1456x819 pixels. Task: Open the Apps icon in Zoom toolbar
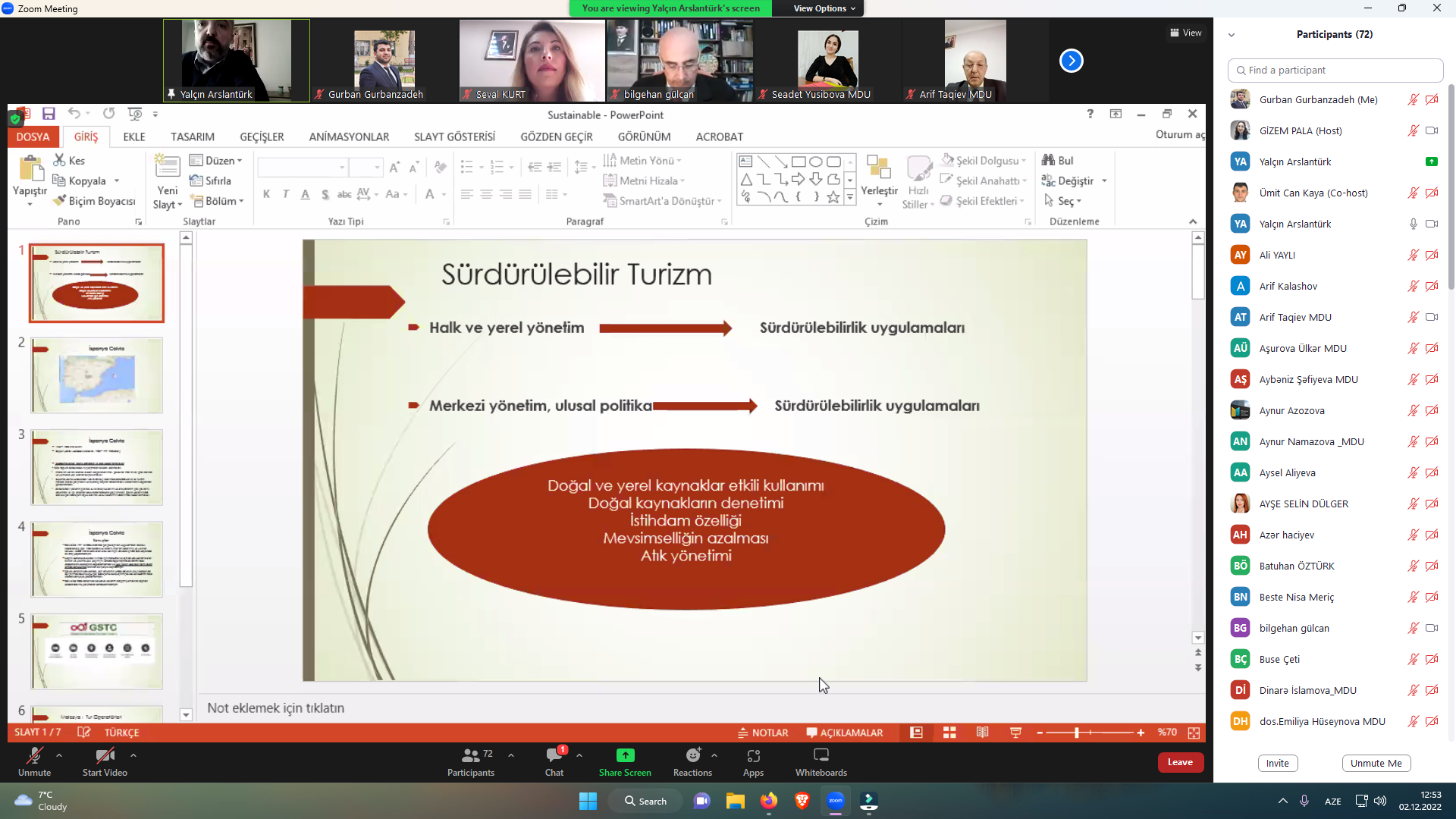753,755
